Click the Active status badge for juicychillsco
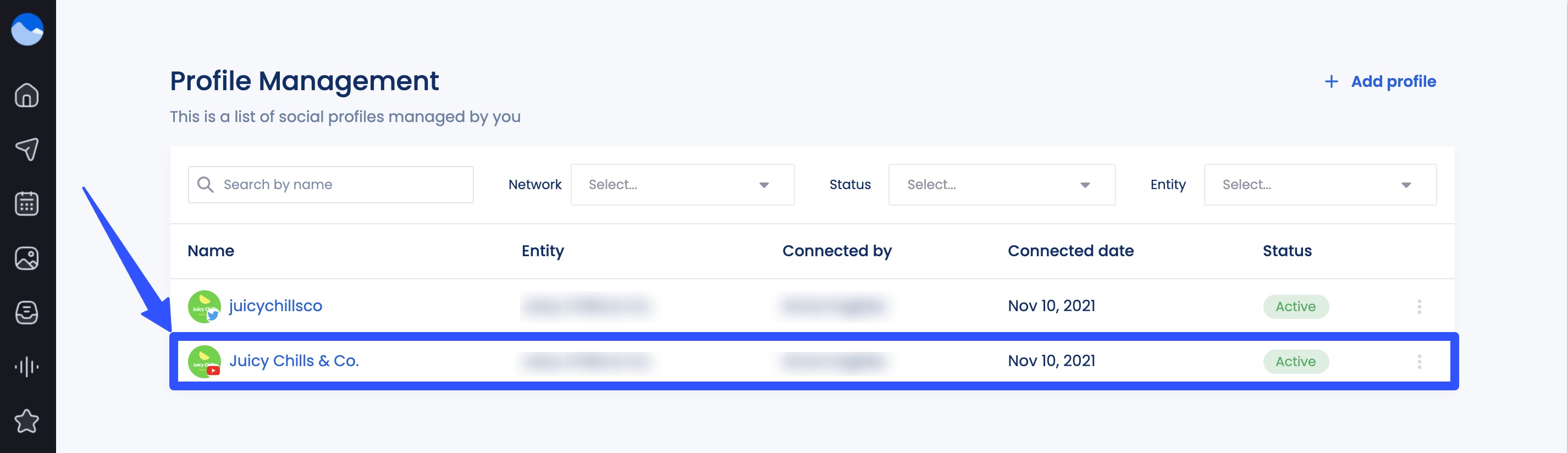The image size is (1568, 453). [1295, 306]
